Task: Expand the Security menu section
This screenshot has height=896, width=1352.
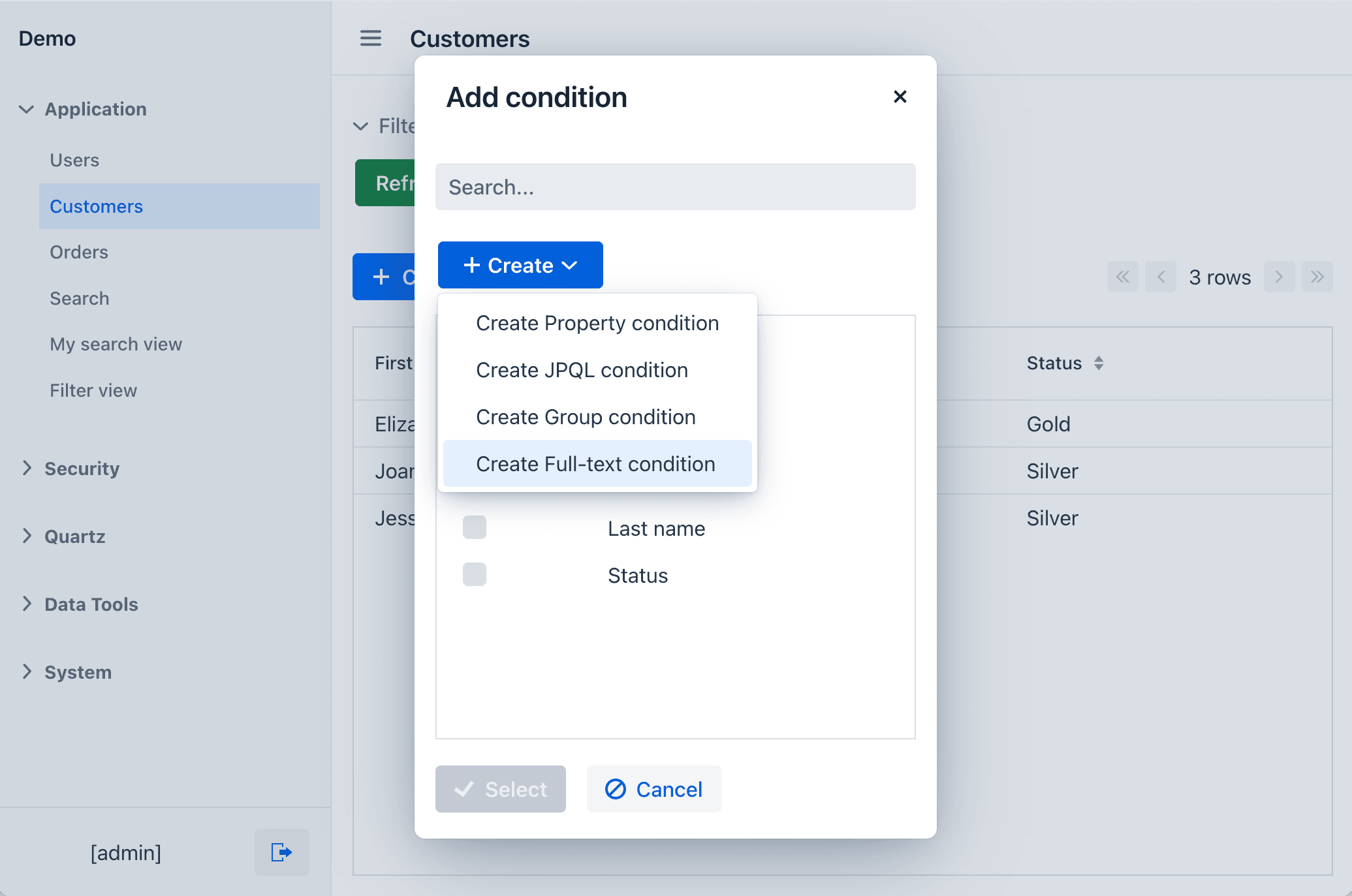Action: pos(82,469)
